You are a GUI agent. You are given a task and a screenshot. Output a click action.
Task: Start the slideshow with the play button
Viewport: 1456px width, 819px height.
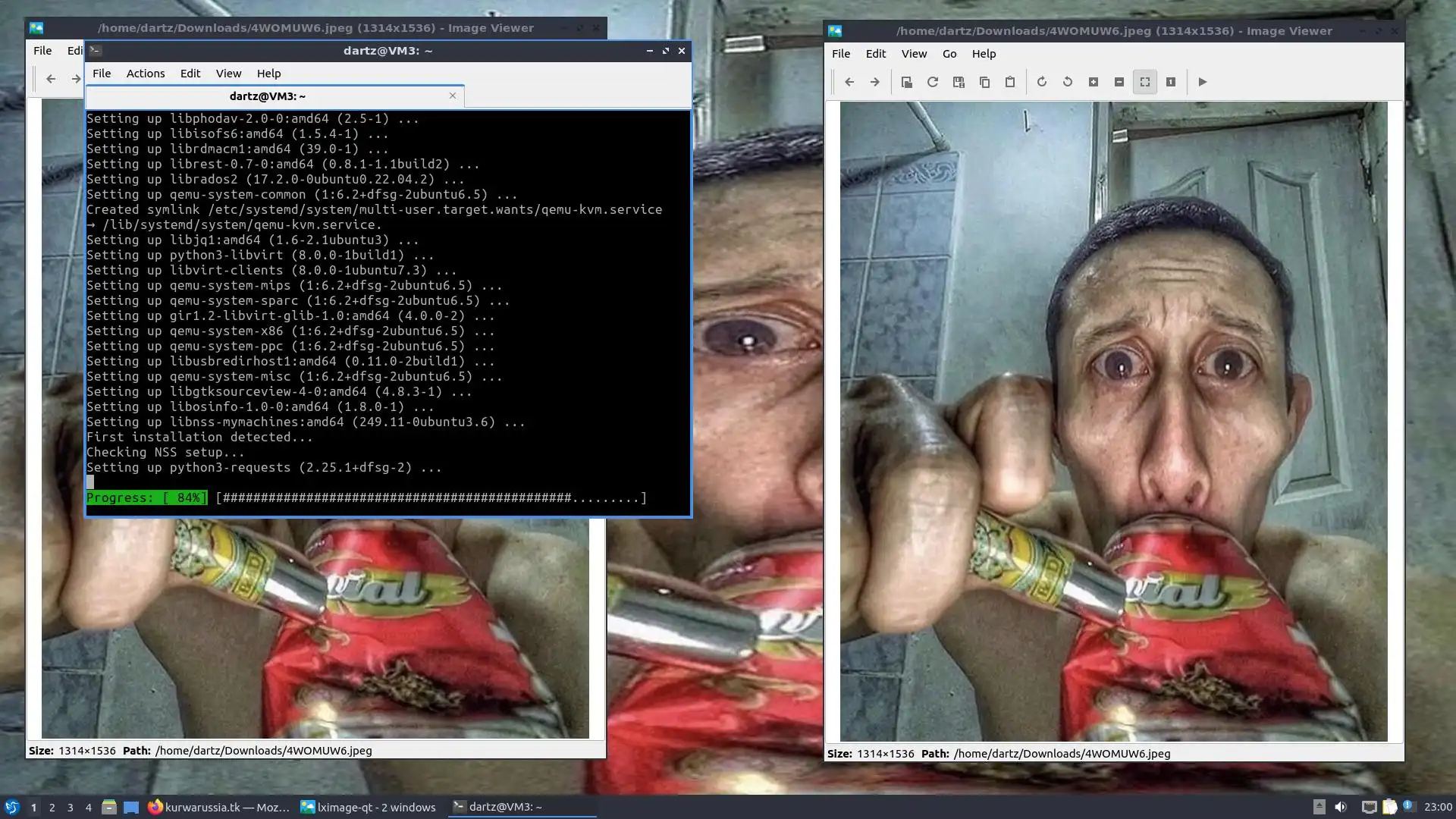tap(1203, 82)
